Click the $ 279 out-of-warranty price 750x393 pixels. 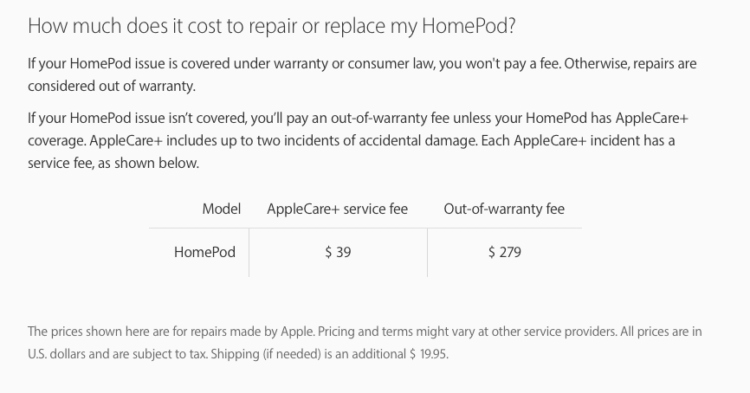505,252
